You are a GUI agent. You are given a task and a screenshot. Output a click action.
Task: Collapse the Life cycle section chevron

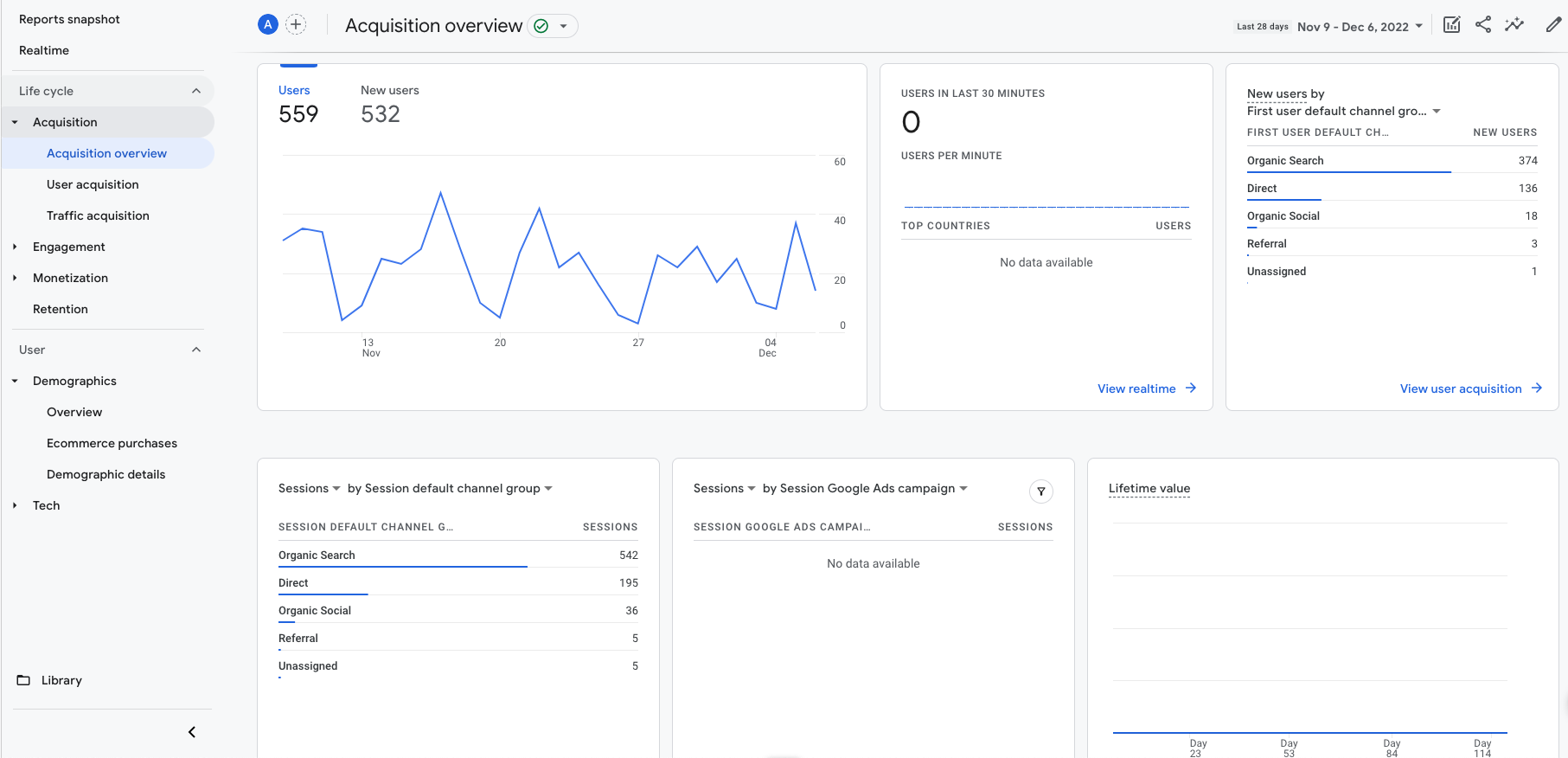click(196, 91)
